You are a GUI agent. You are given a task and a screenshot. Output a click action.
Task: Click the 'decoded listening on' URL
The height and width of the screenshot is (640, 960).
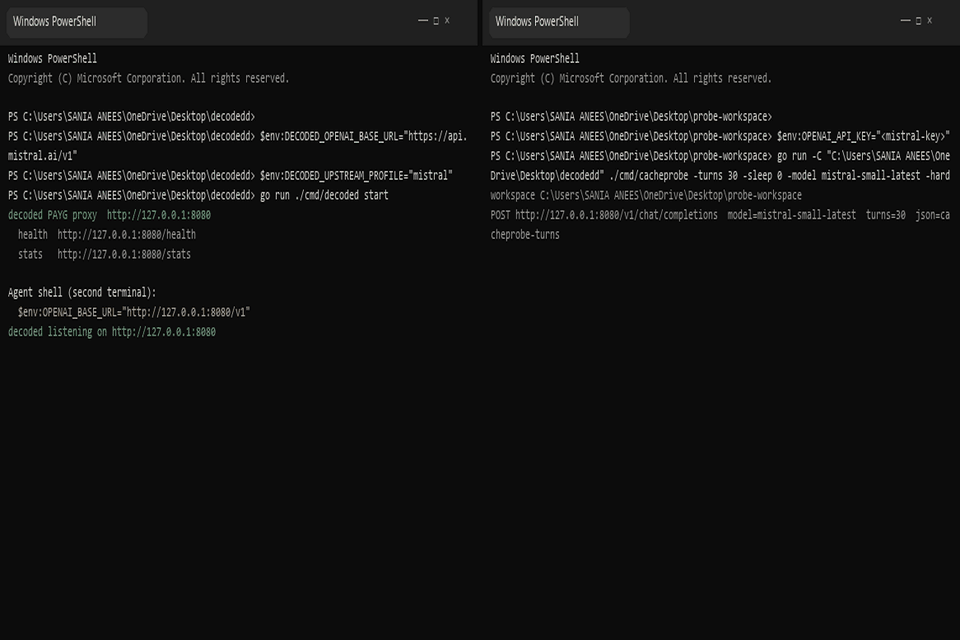163,332
